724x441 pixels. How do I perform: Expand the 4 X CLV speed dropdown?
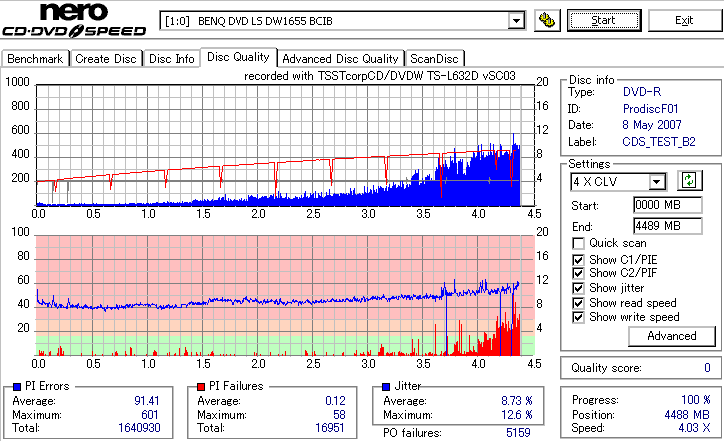pos(656,181)
